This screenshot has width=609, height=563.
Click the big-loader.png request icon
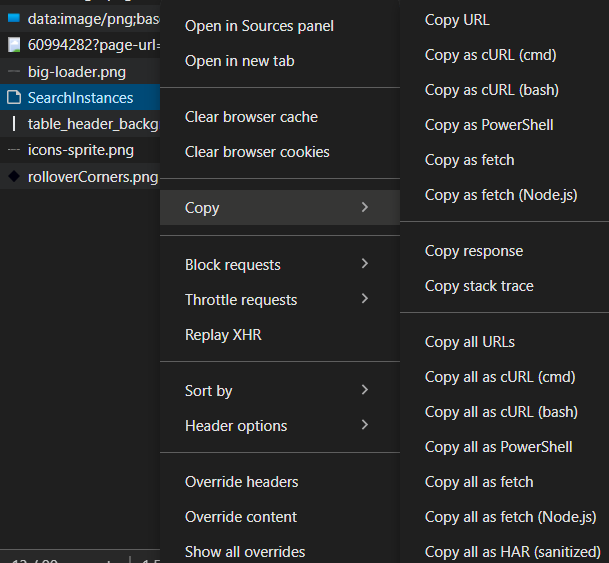pos(13,72)
